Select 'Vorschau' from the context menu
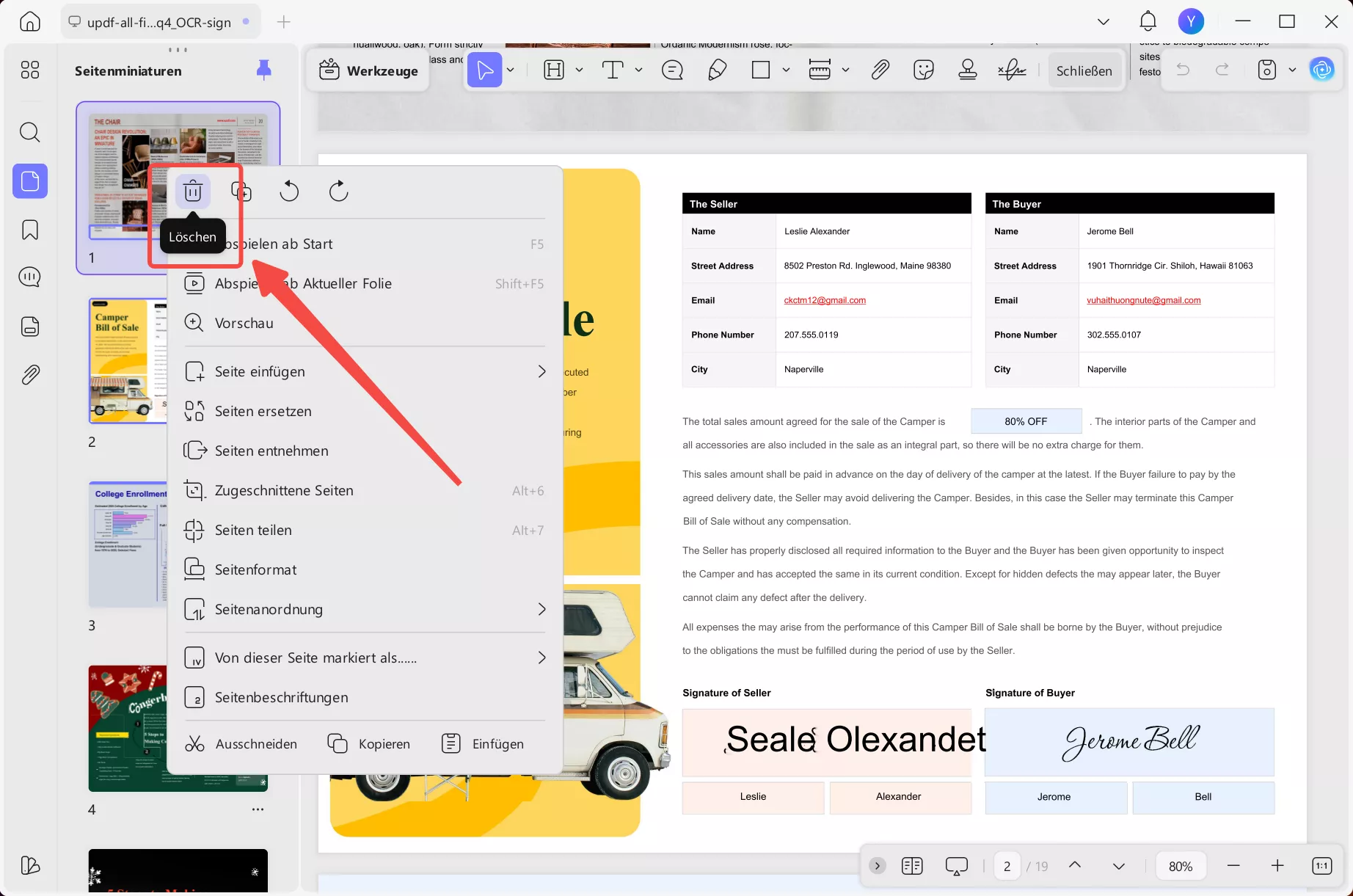This screenshot has height=896, width=1353. click(x=244, y=322)
